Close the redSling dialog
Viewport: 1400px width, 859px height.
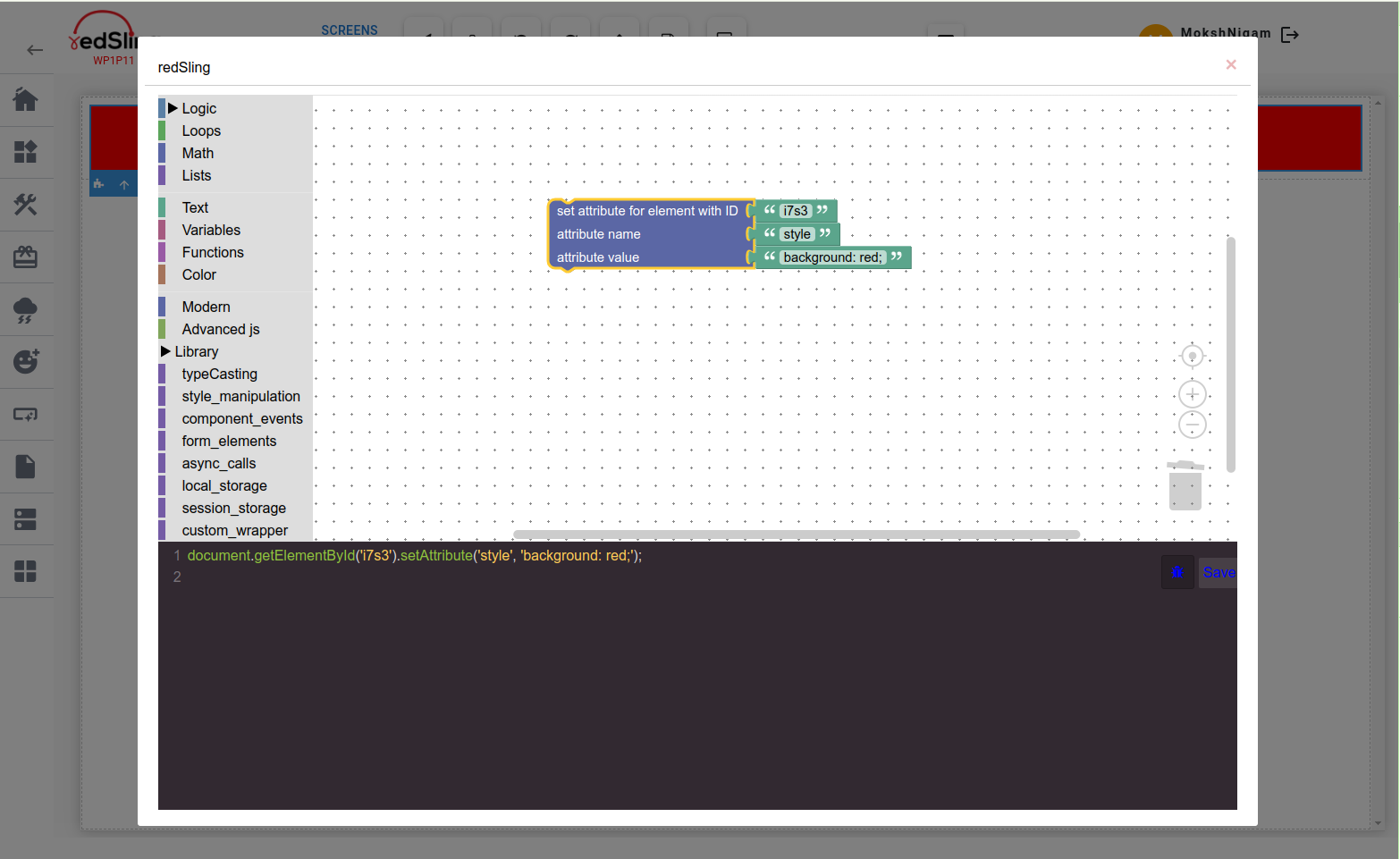click(1231, 64)
